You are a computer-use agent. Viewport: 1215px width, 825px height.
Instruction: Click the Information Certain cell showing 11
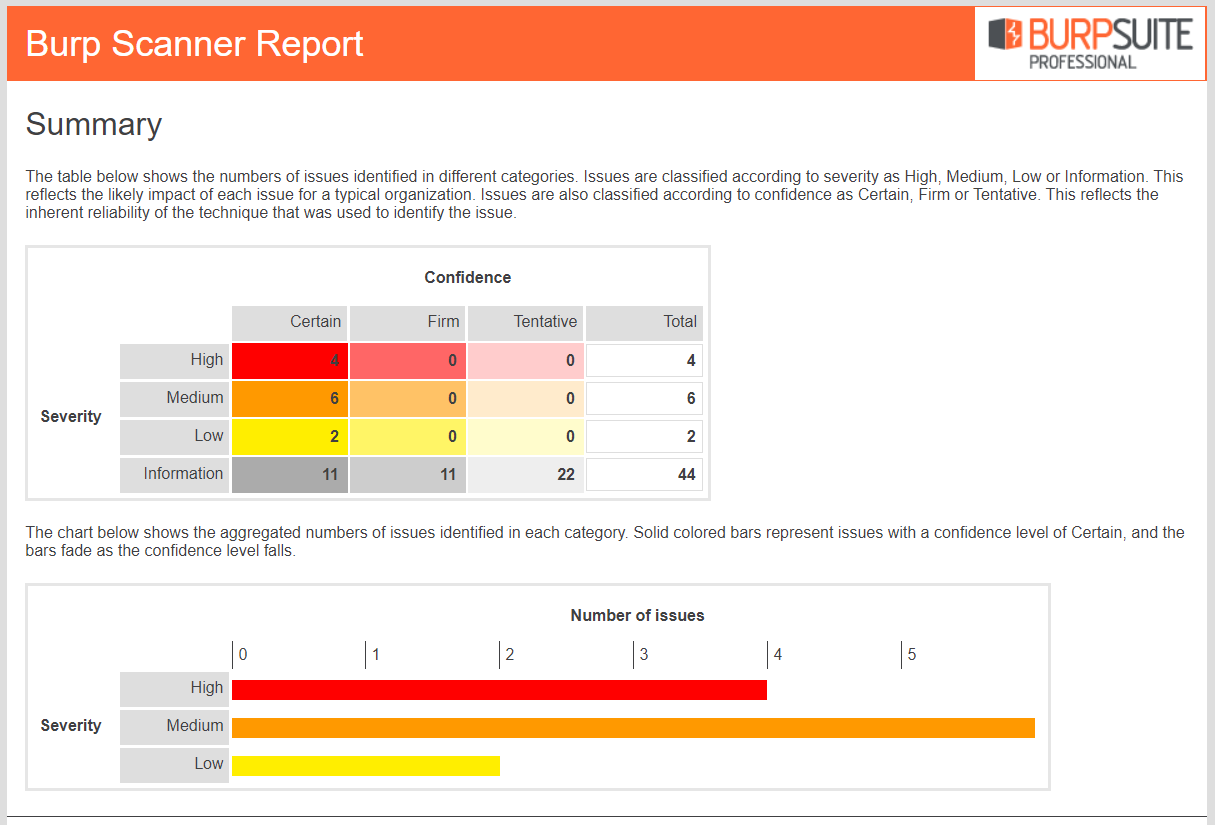tap(290, 475)
